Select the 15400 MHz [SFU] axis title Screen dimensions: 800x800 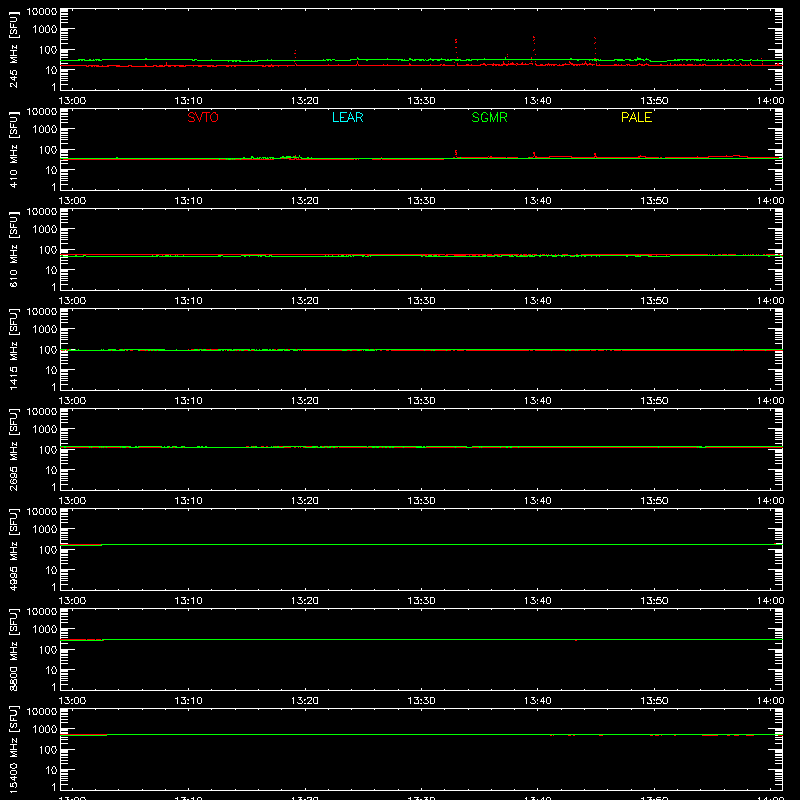pyautogui.click(x=14, y=750)
